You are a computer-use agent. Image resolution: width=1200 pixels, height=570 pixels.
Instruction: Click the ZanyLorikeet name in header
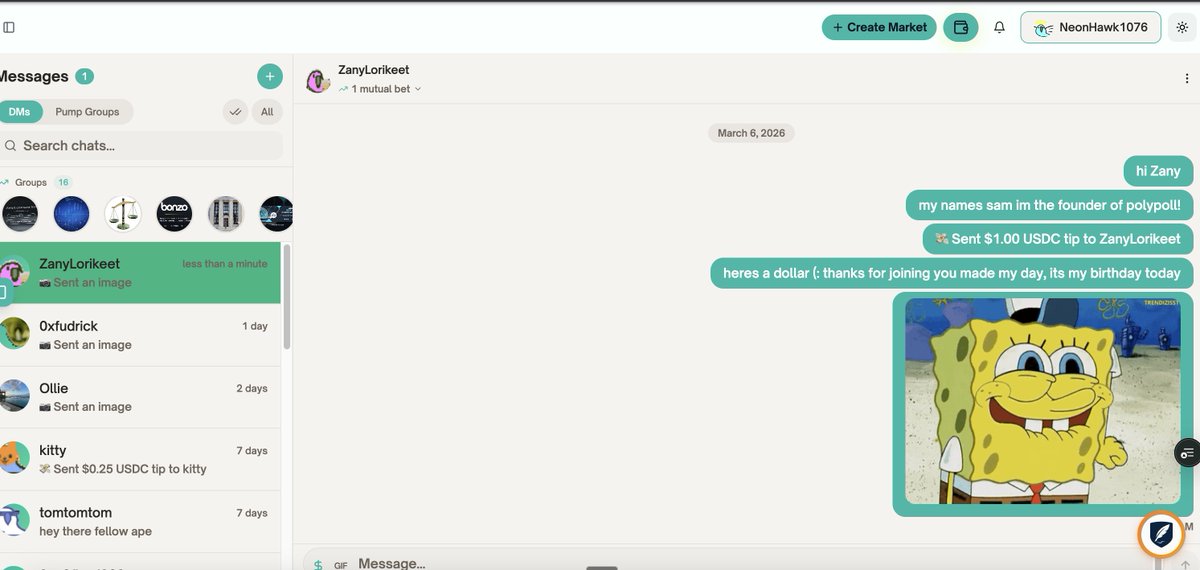(x=373, y=70)
